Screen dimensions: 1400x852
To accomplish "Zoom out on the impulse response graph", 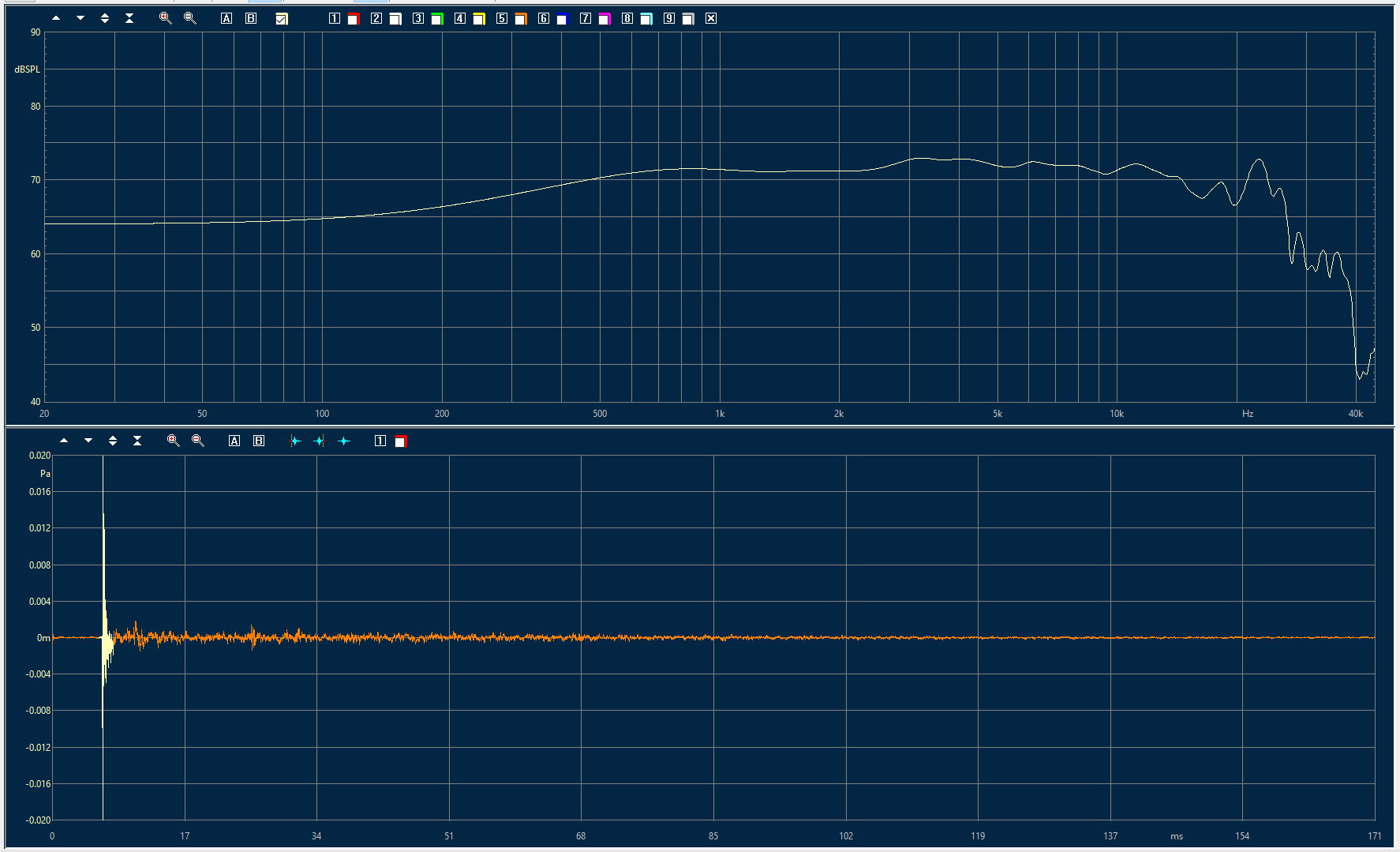I will 197,441.
